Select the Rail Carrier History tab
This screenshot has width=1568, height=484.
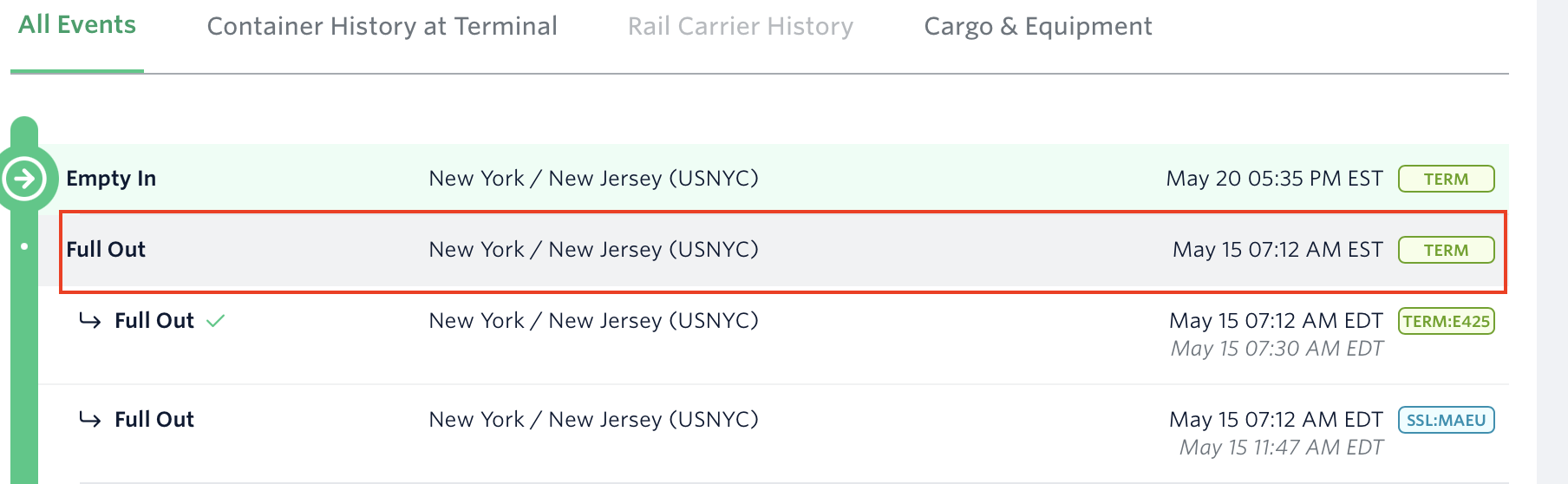pyautogui.click(x=740, y=27)
